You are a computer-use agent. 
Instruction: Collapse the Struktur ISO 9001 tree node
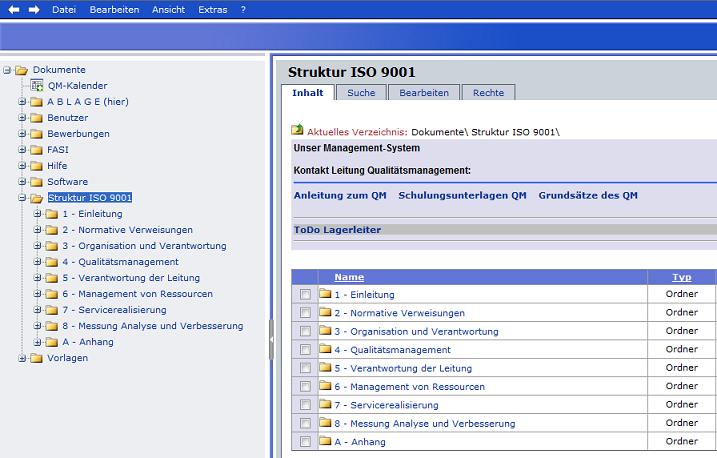tap(22, 198)
